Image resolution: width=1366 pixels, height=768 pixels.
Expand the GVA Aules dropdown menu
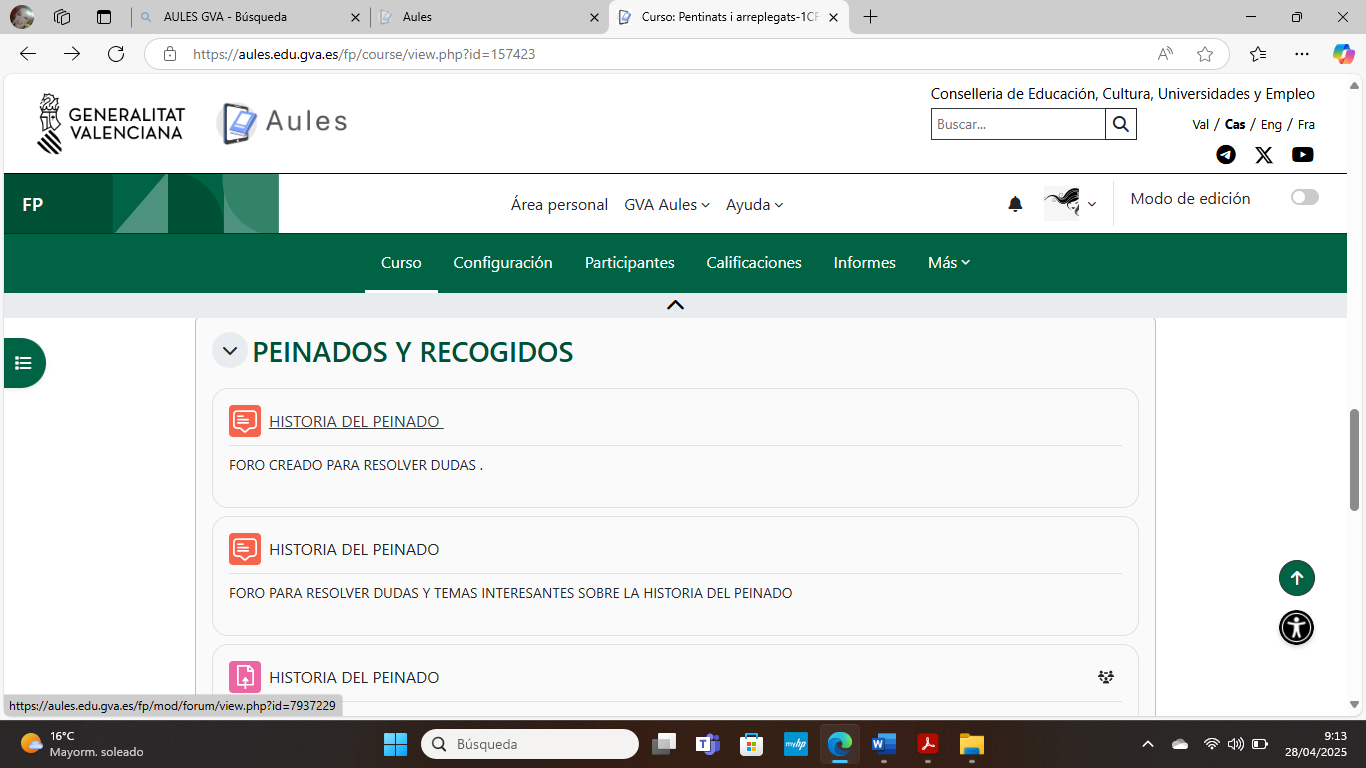pyautogui.click(x=666, y=205)
